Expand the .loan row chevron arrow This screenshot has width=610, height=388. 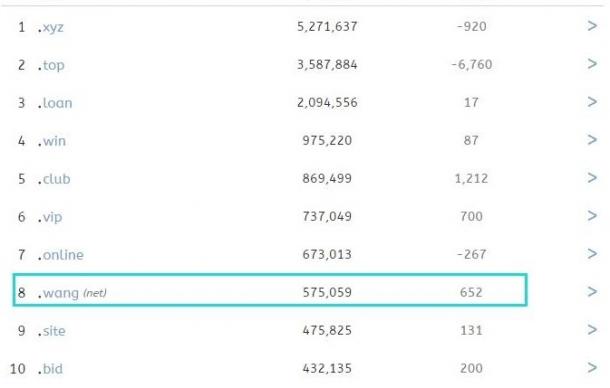pos(592,102)
